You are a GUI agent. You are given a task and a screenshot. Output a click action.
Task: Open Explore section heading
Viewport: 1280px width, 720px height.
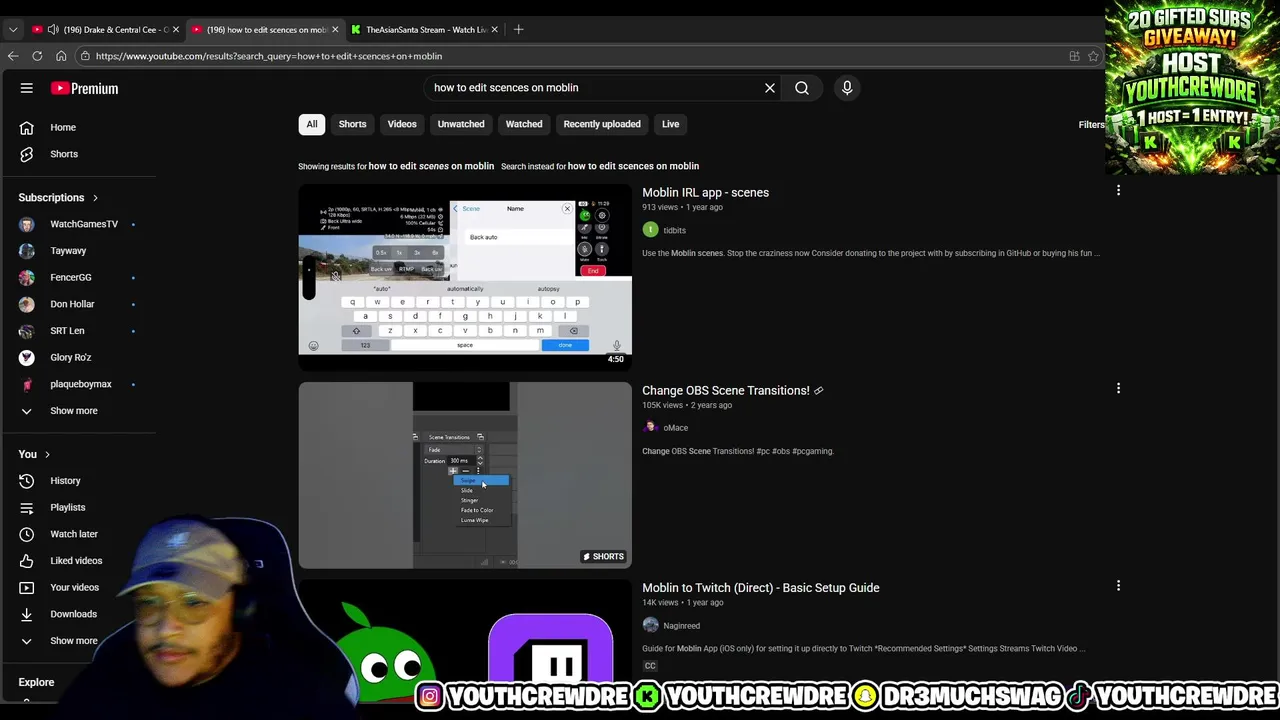(36, 682)
